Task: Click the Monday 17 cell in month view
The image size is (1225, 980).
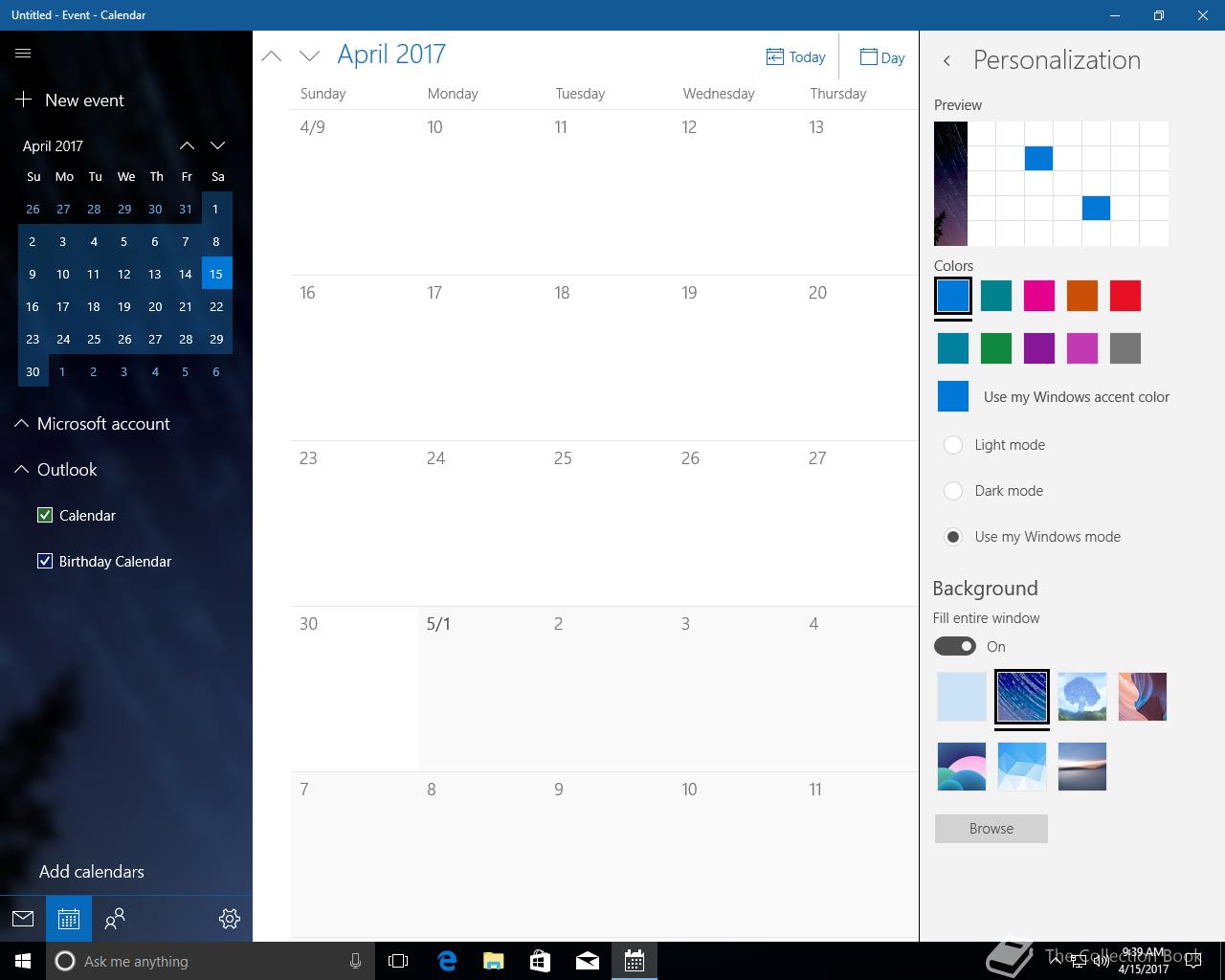Action: [481, 358]
